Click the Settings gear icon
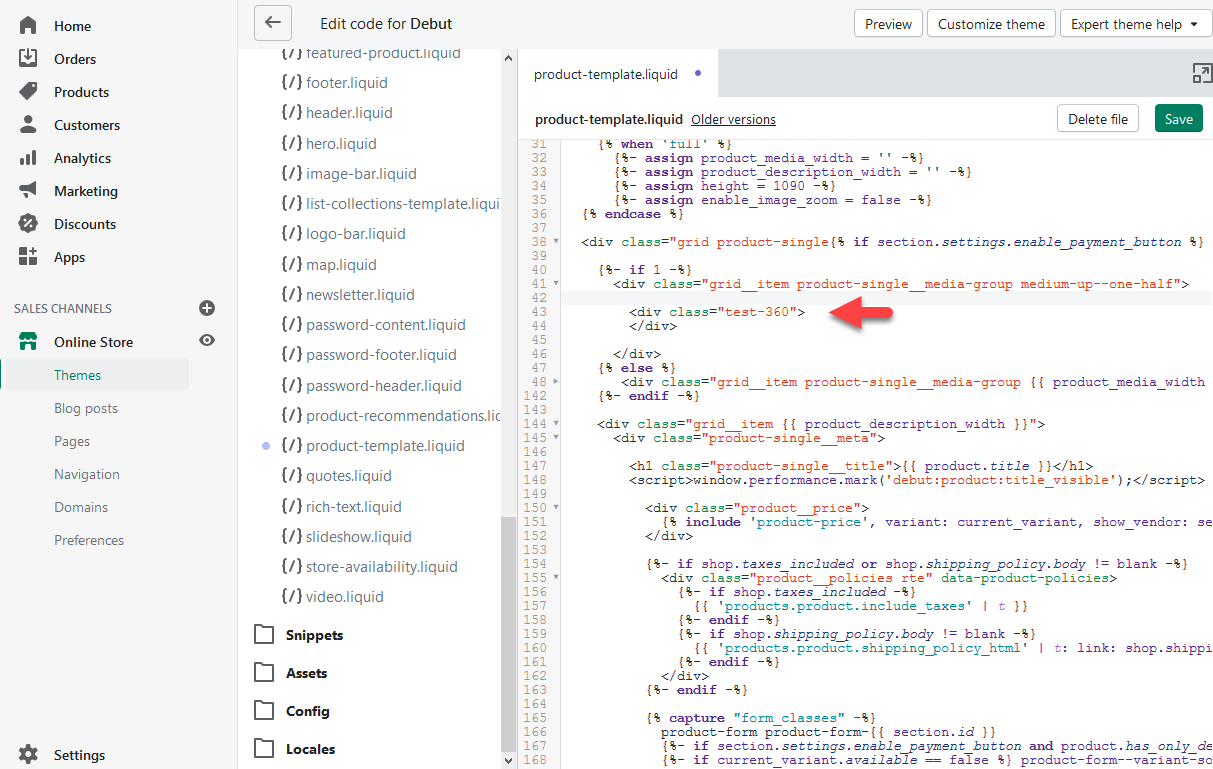The image size is (1213, 769). pos(28,754)
